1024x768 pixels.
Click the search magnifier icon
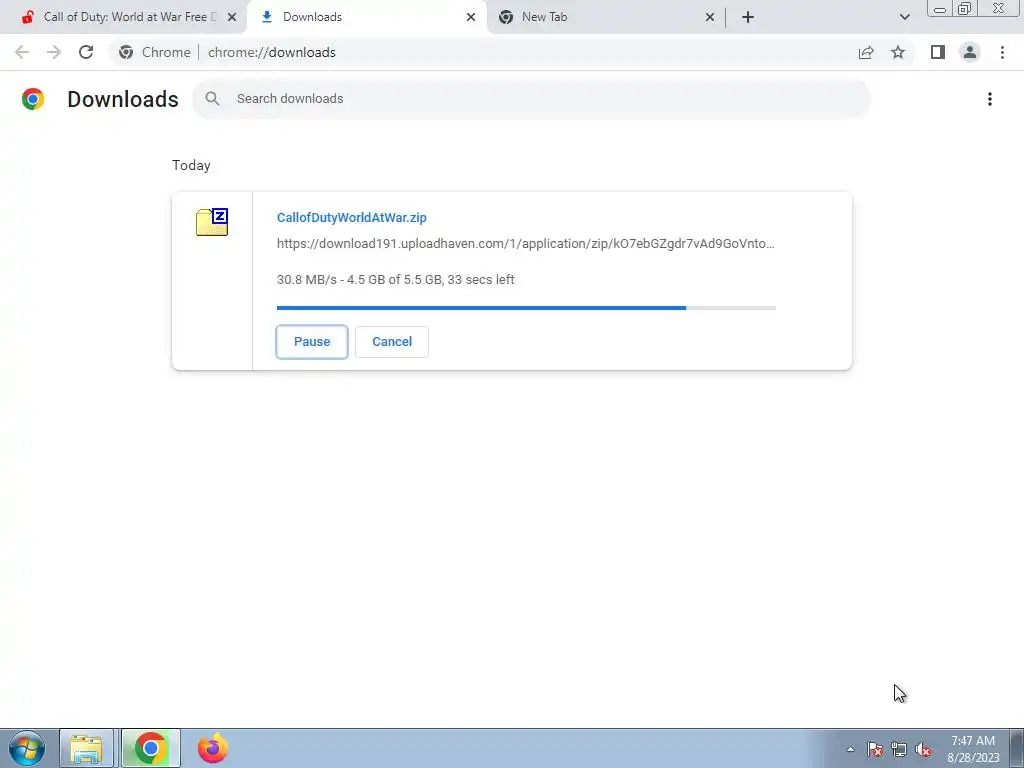point(212,99)
